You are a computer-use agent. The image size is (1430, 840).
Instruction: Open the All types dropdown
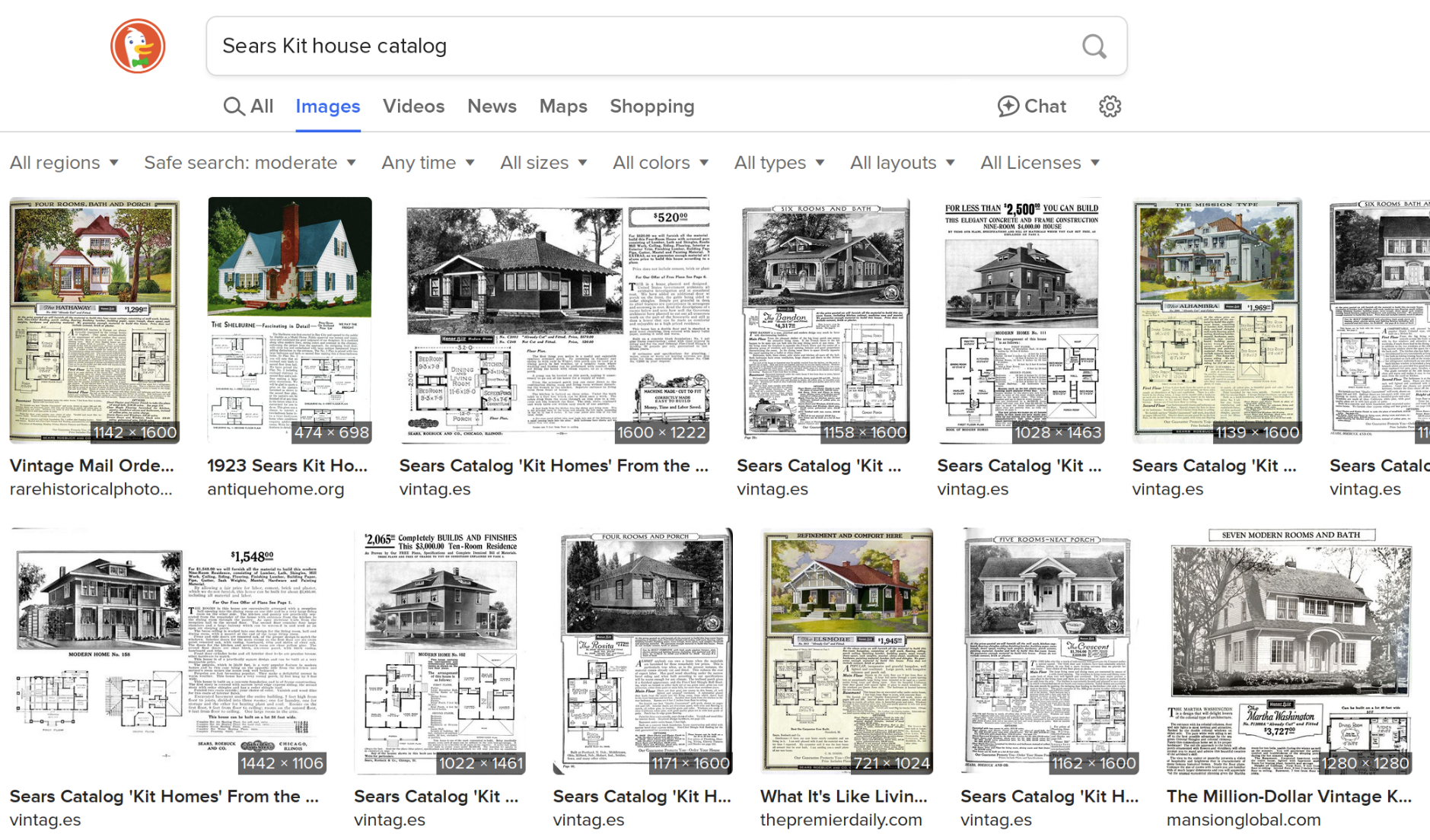pyautogui.click(x=779, y=163)
